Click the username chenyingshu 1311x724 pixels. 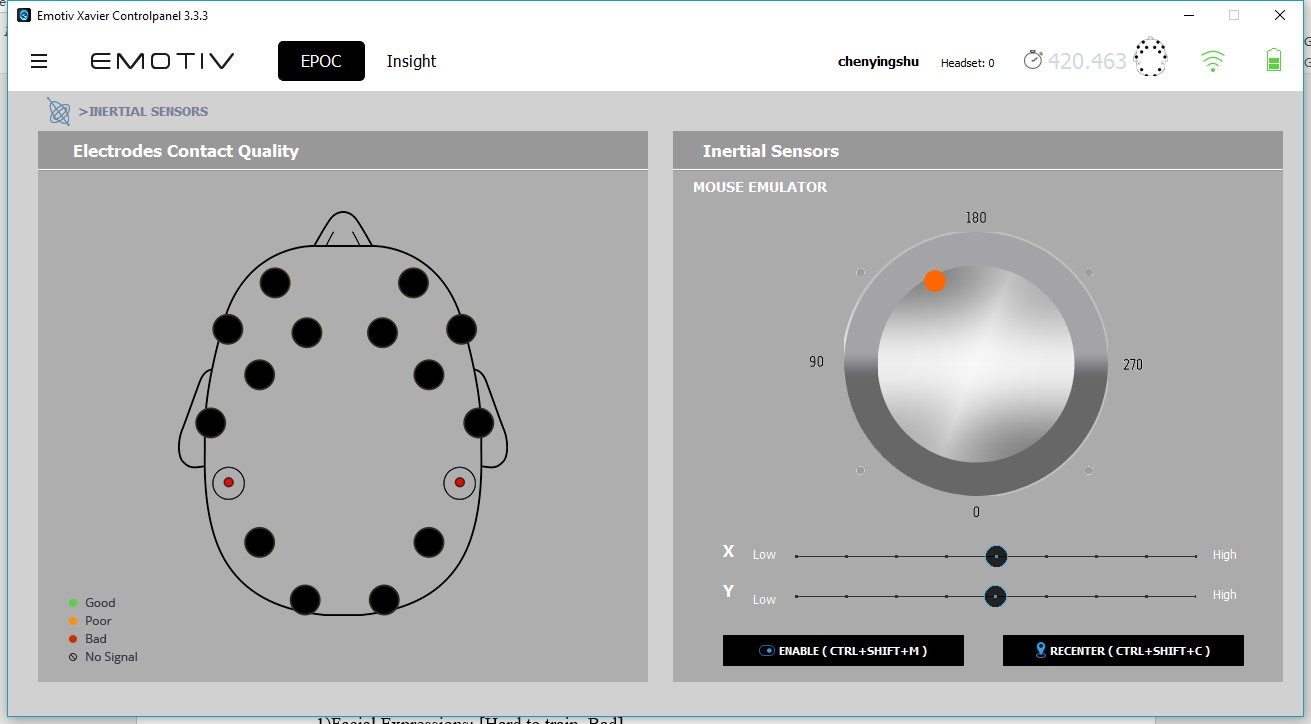pos(878,62)
